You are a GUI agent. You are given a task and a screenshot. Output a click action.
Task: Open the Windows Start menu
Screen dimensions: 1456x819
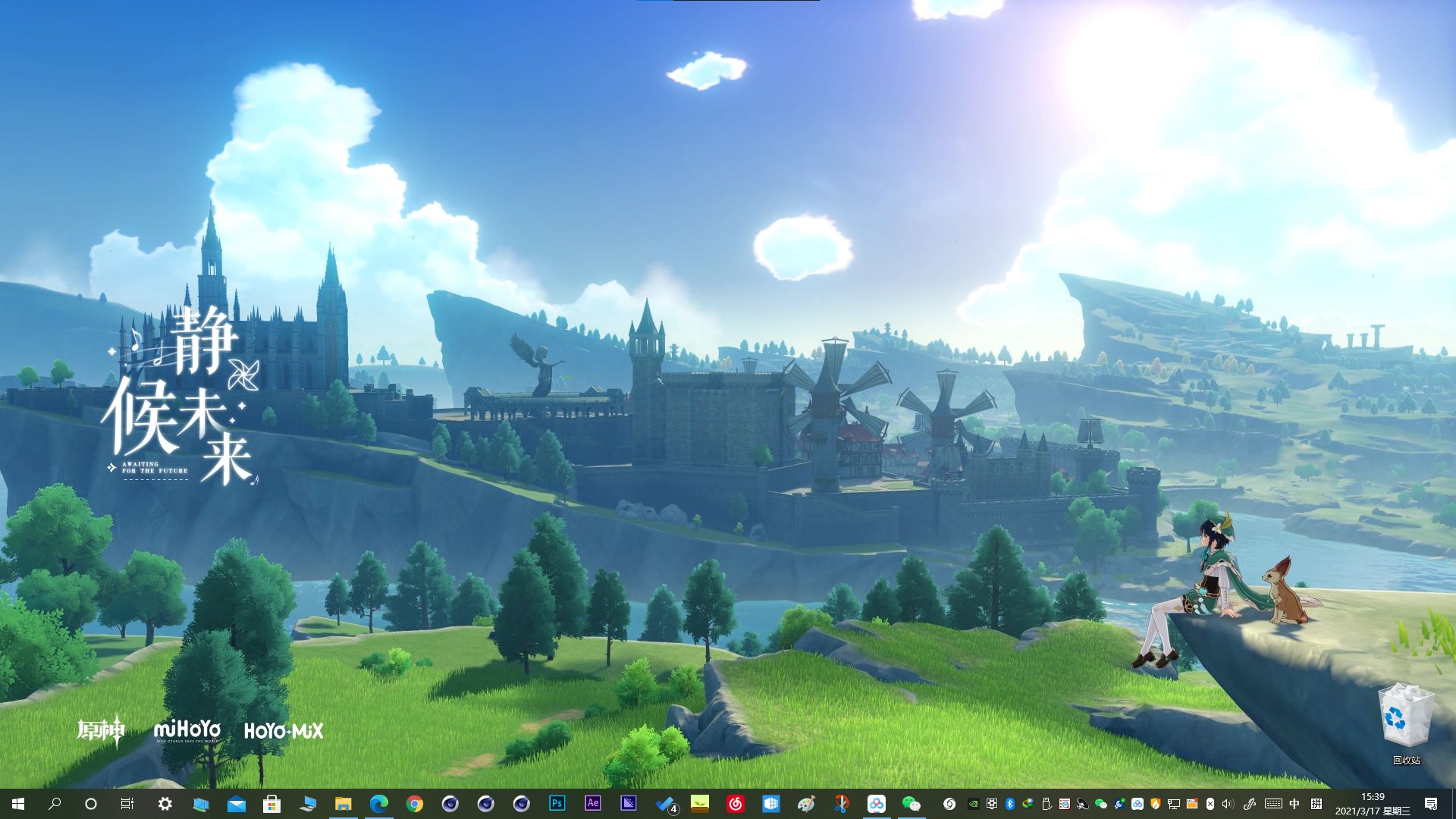point(18,804)
